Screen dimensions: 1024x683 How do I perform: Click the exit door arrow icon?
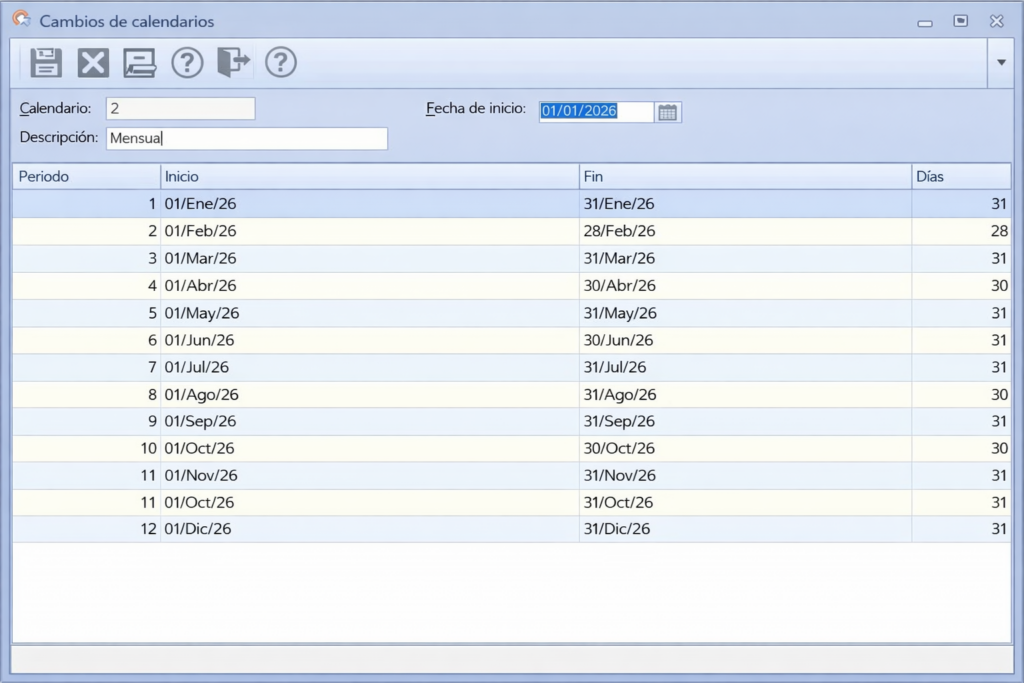(234, 62)
